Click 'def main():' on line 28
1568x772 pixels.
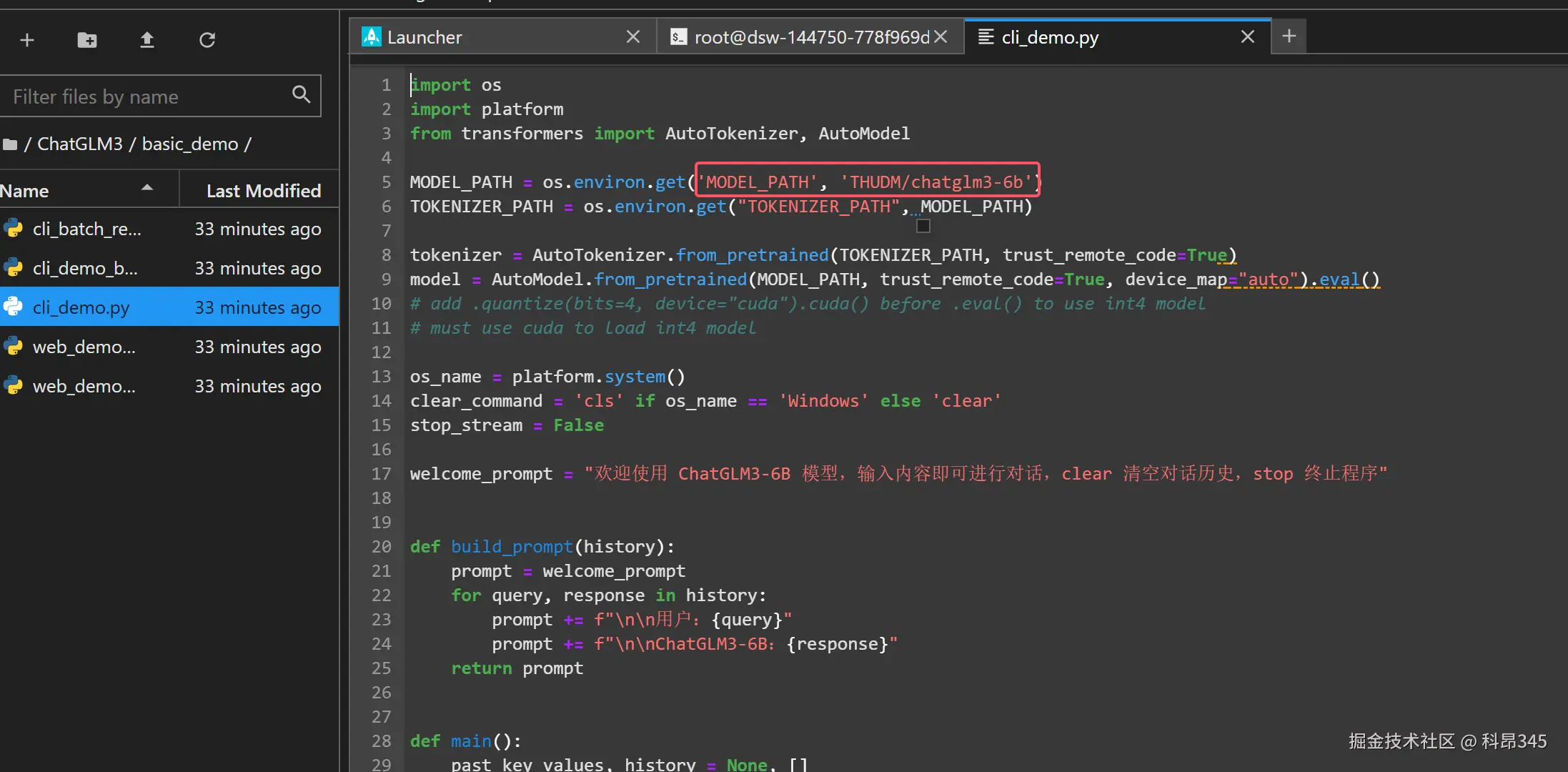(466, 741)
